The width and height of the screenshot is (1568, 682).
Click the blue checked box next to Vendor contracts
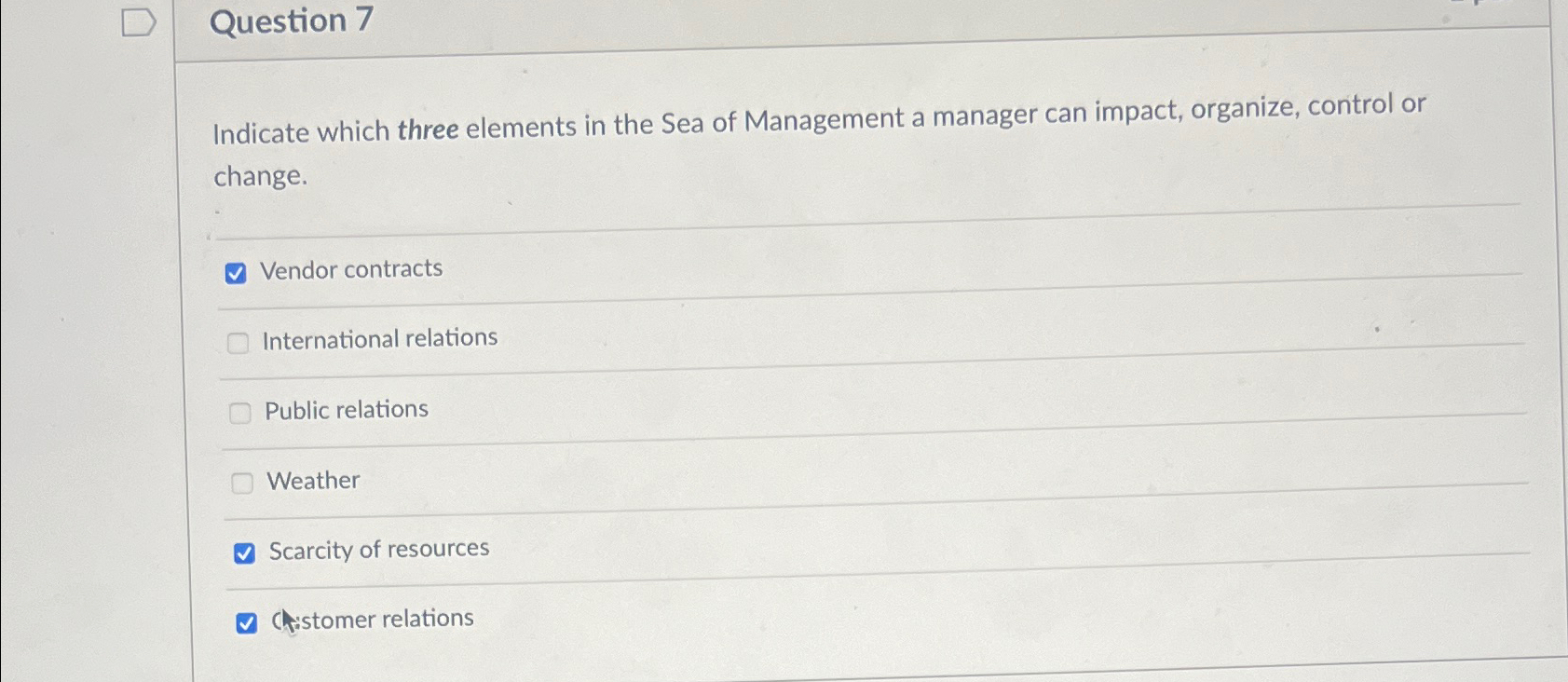tap(237, 273)
